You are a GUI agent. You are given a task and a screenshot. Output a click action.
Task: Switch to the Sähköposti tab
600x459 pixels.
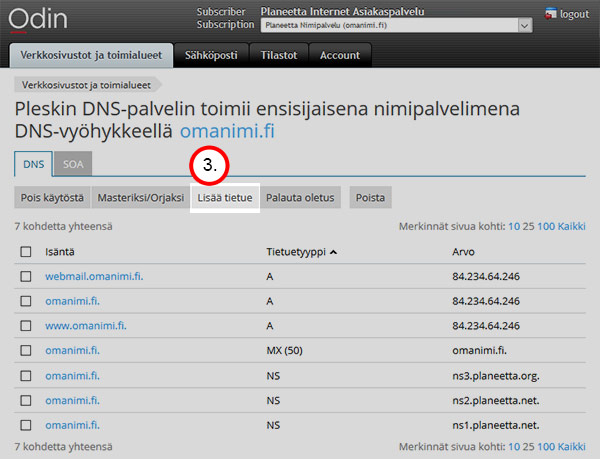211,55
